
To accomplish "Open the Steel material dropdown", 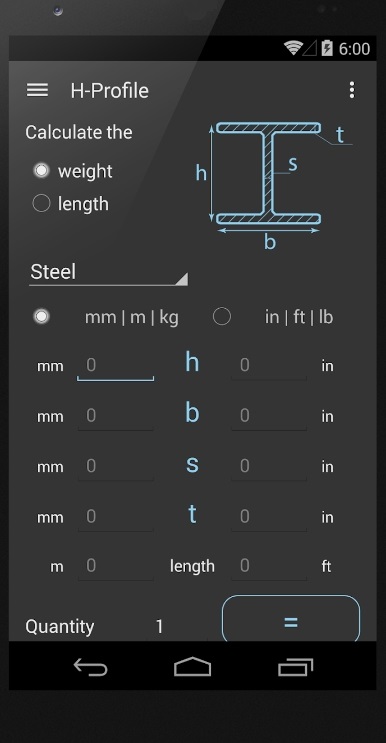I will coord(108,273).
